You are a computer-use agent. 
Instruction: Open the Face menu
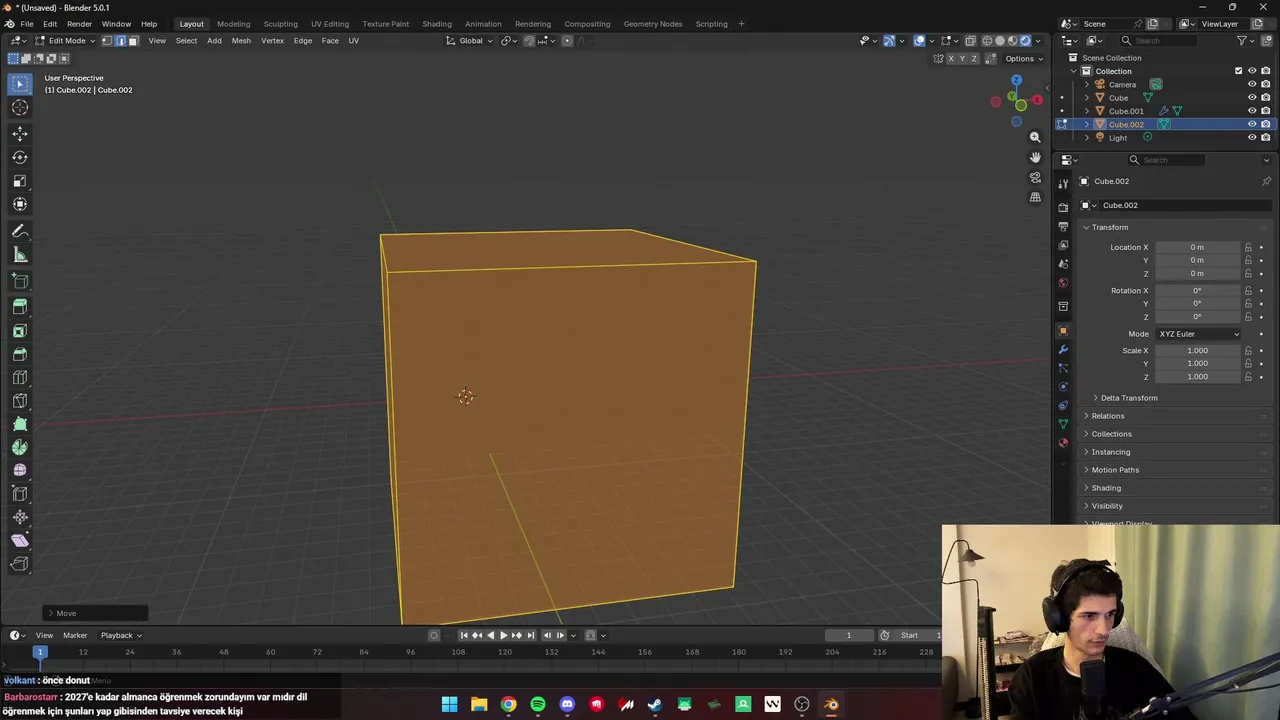click(x=330, y=41)
